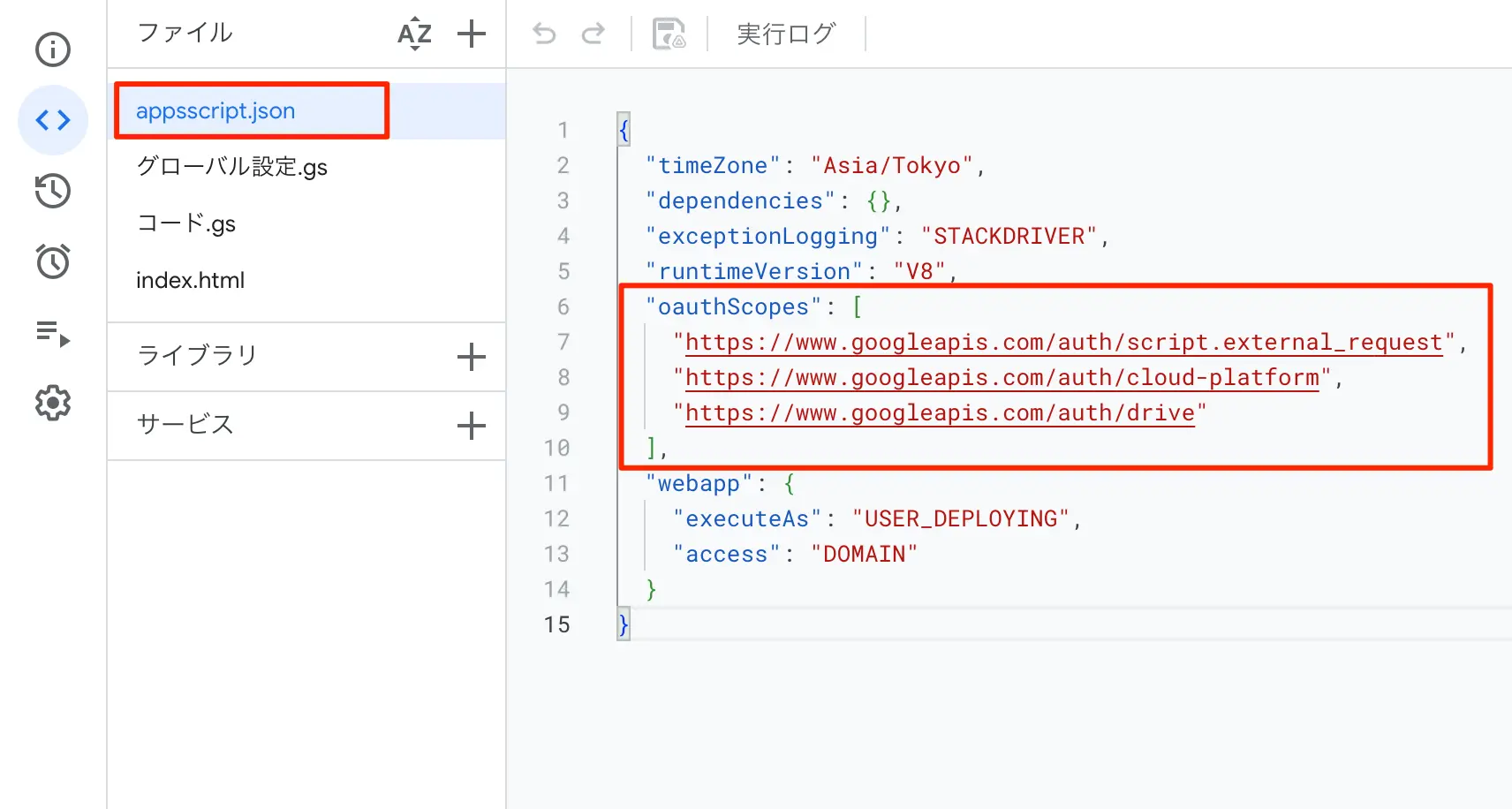
Task: Open the Executions list icon
Action: (53, 333)
